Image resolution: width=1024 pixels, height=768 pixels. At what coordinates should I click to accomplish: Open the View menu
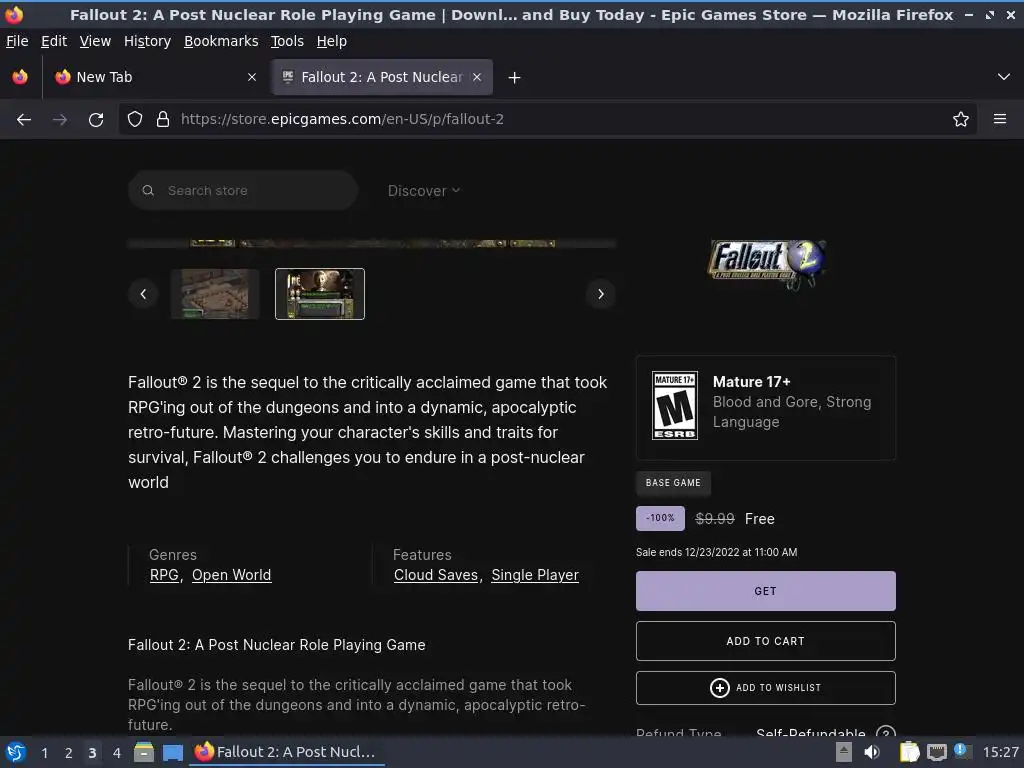(95, 41)
